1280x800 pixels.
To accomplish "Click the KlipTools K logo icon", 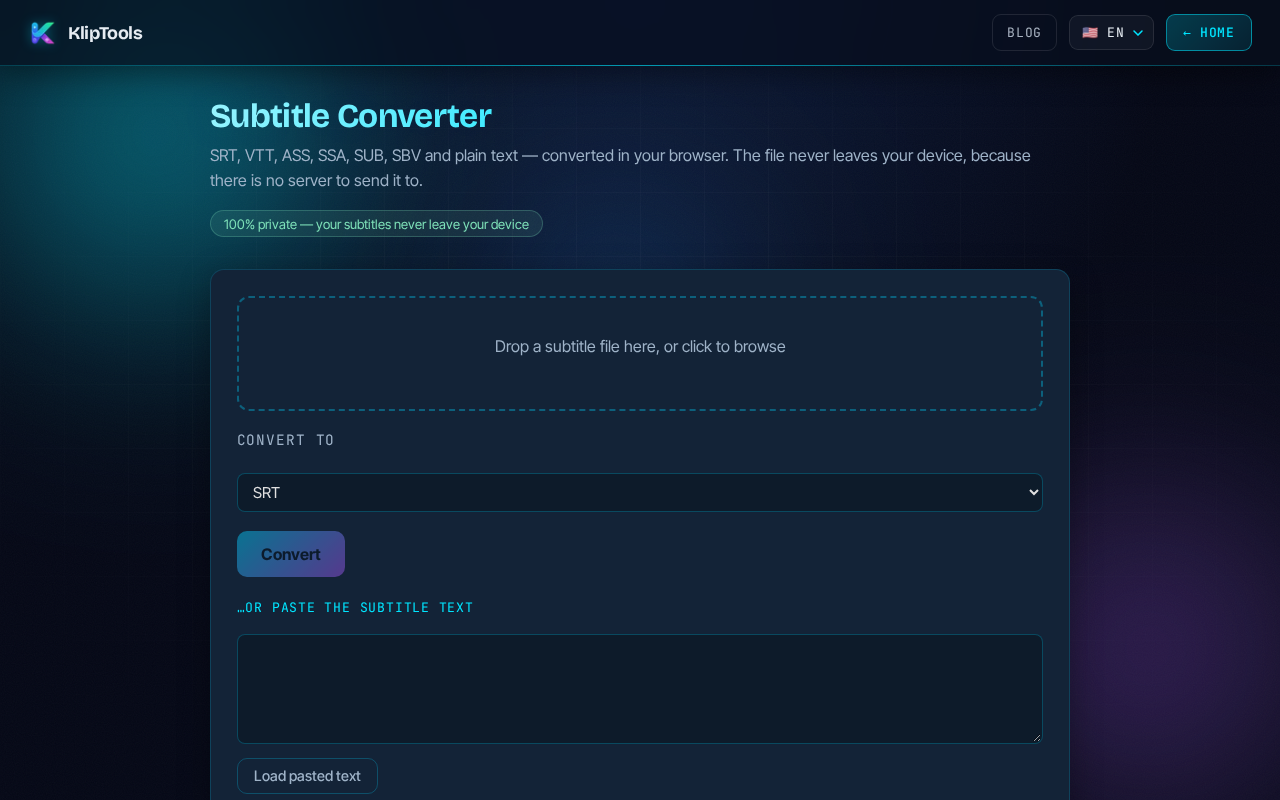I will (43, 33).
